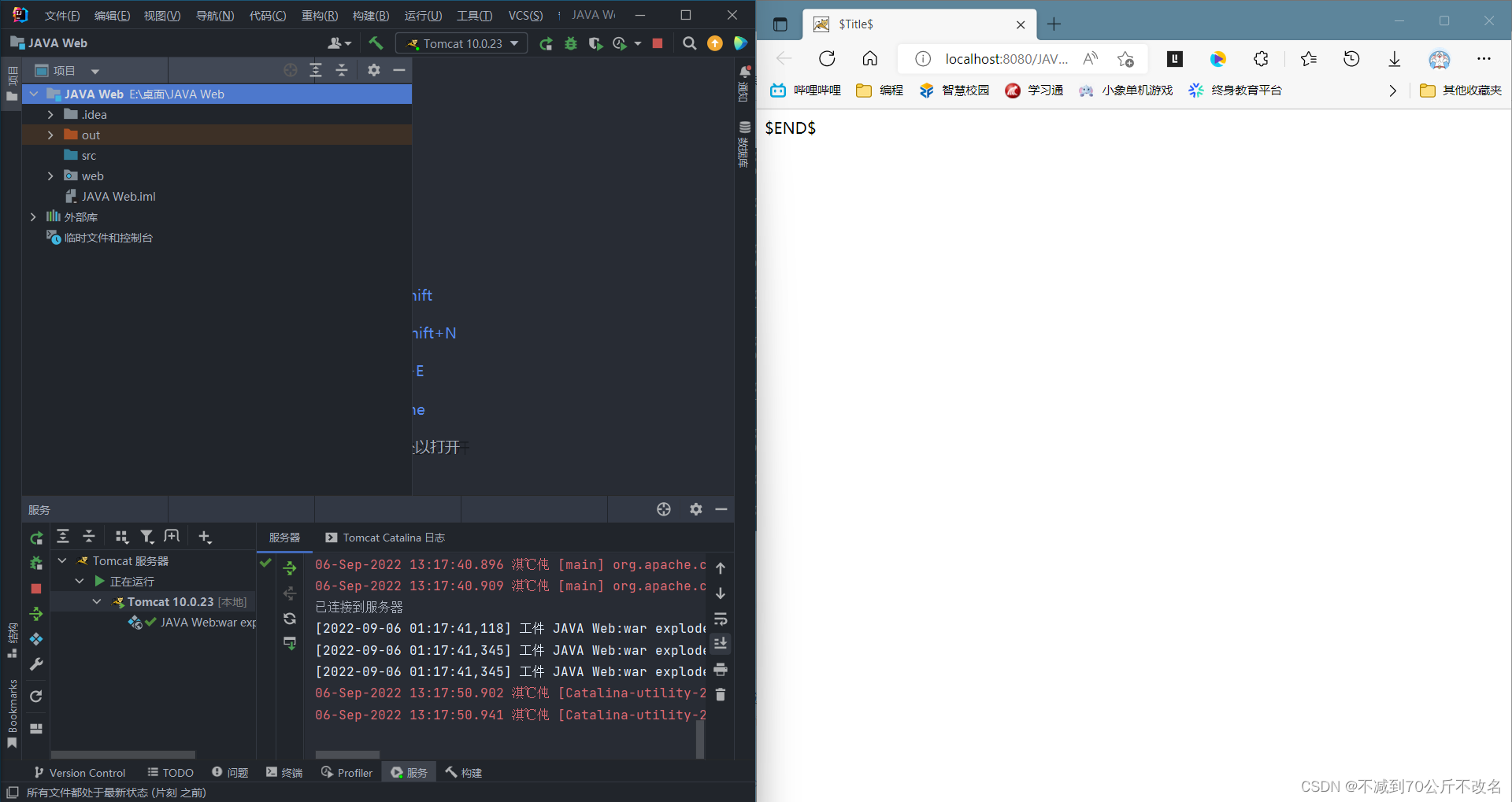
Task: Toggle scroll-to-end in Catalina log
Action: coord(721,644)
